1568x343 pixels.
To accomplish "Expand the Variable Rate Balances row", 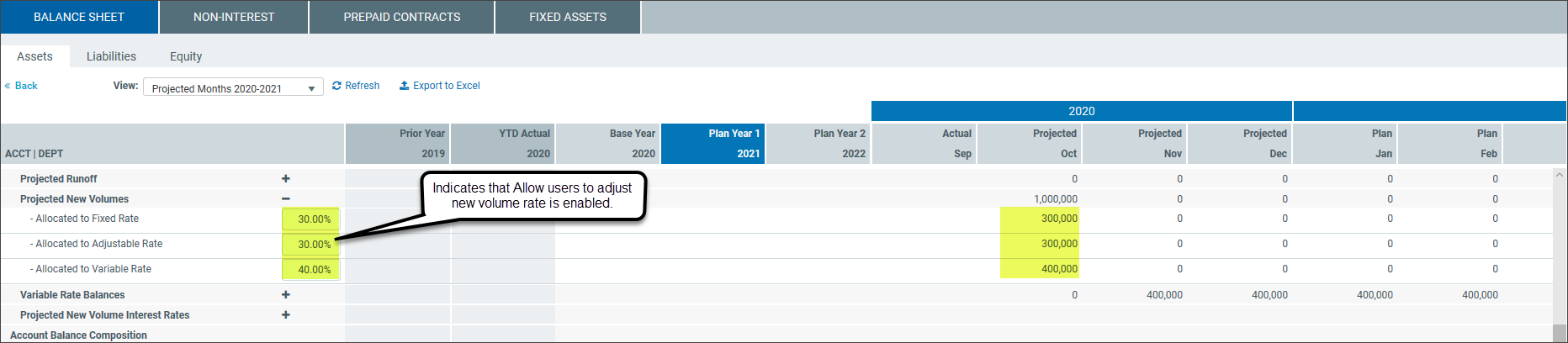I will pyautogui.click(x=286, y=294).
